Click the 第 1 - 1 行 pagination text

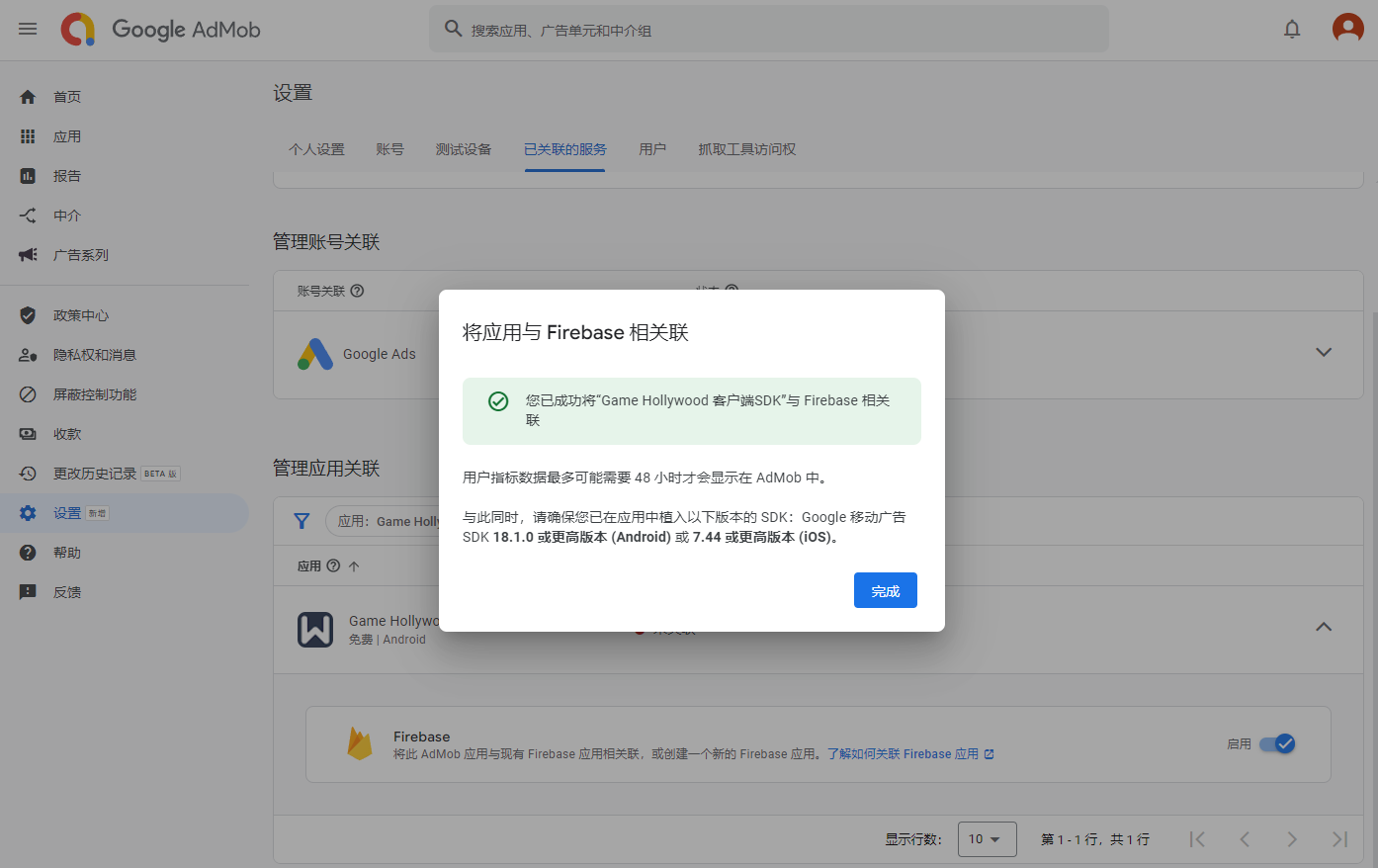click(1095, 839)
